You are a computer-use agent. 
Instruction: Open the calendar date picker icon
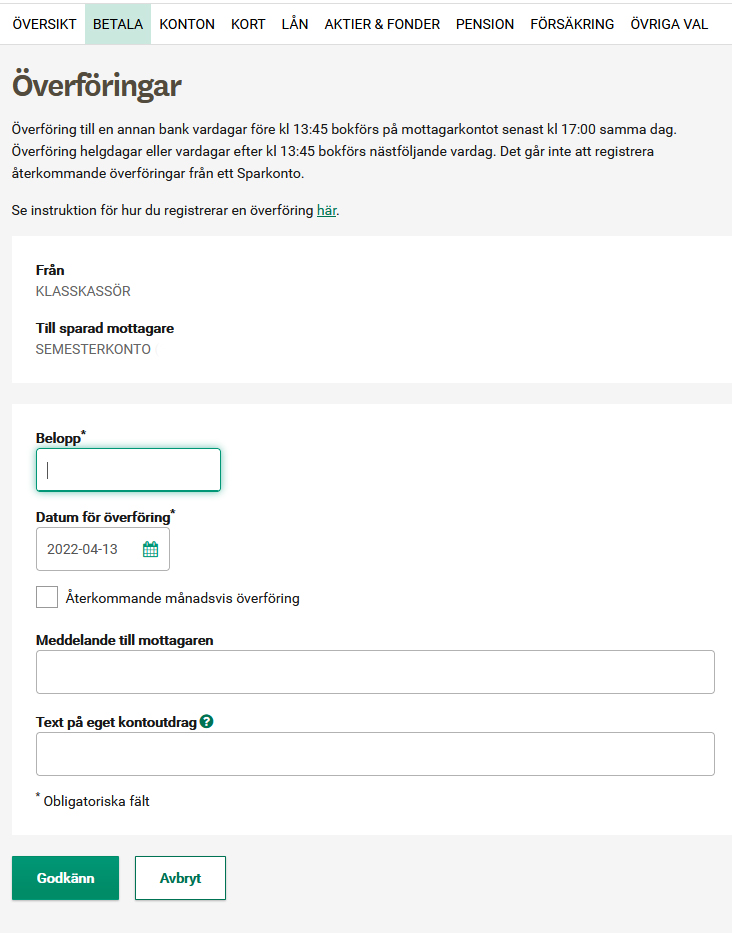tap(151, 549)
